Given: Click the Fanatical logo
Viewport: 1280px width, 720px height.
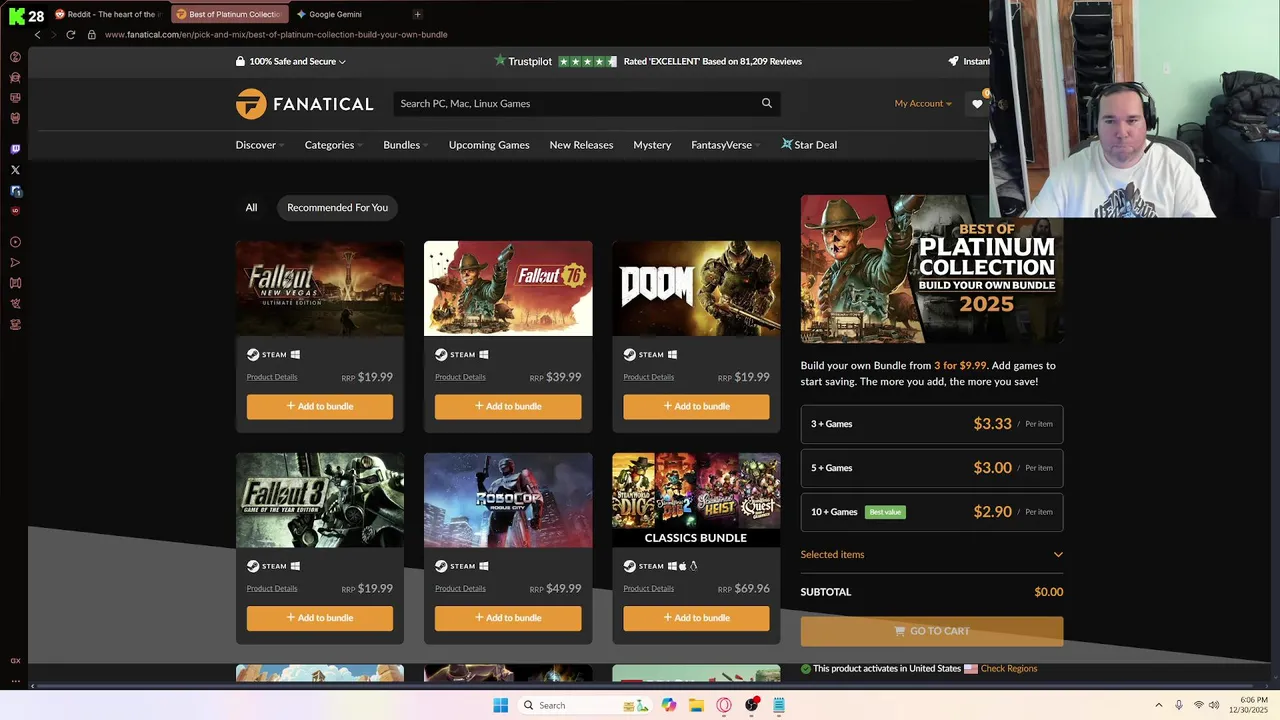Looking at the screenshot, I should coord(304,104).
